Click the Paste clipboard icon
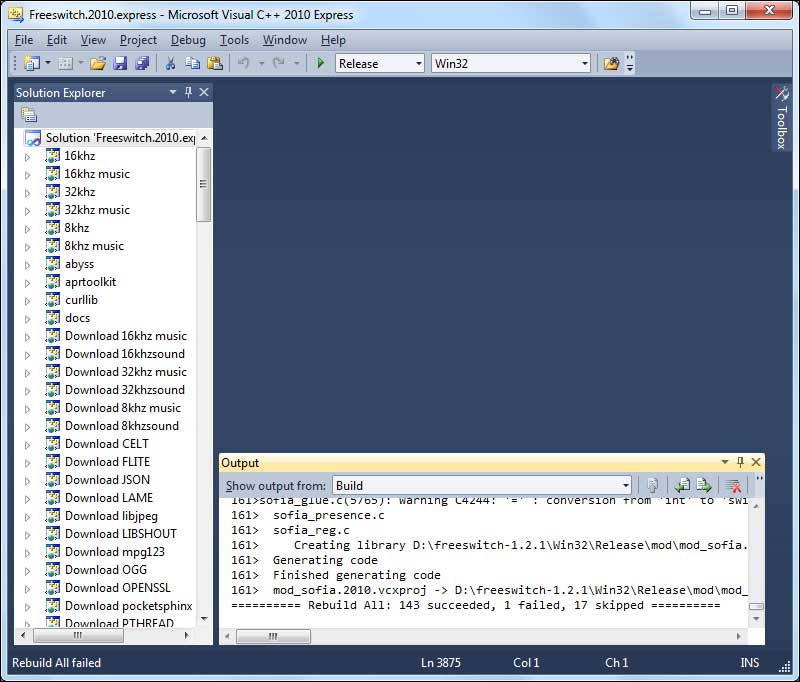 pos(215,63)
